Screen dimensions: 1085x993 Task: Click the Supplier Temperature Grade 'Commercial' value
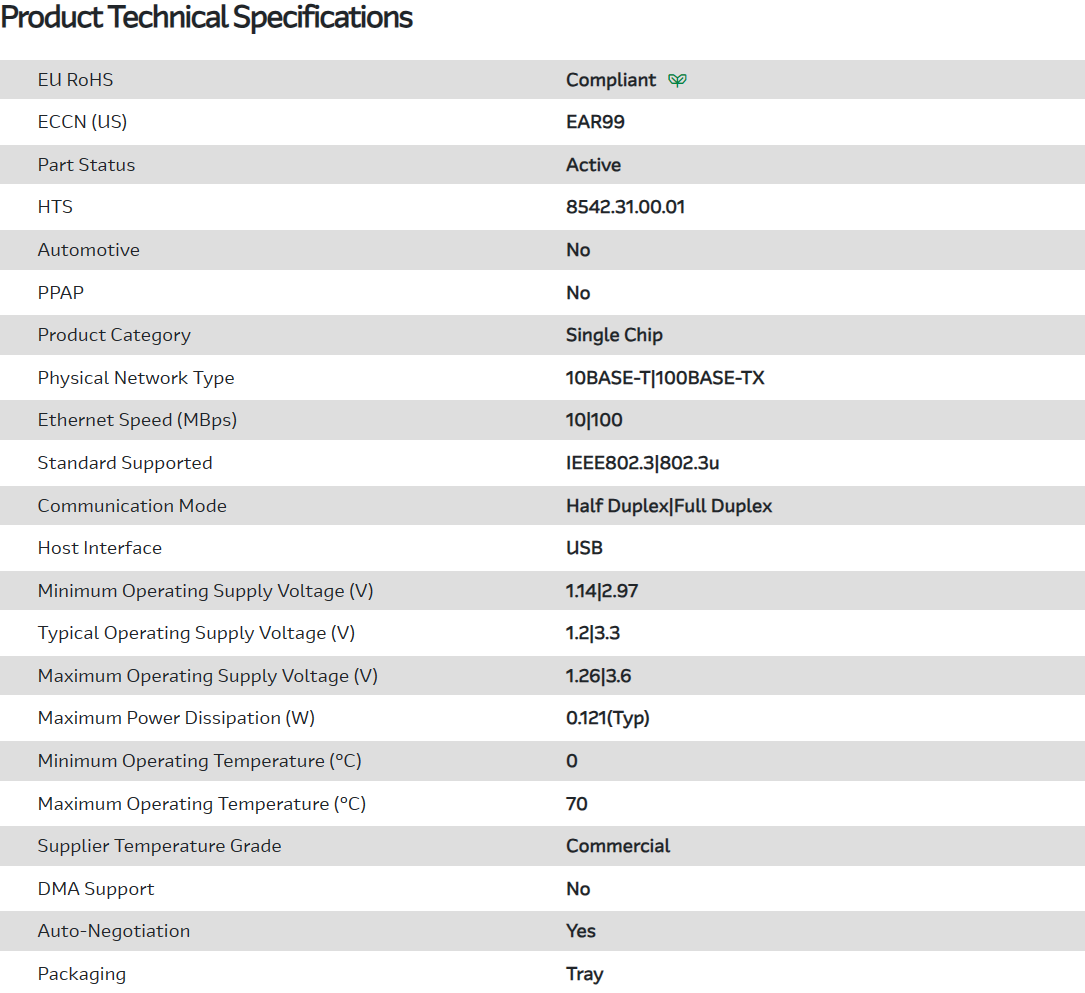(x=618, y=846)
